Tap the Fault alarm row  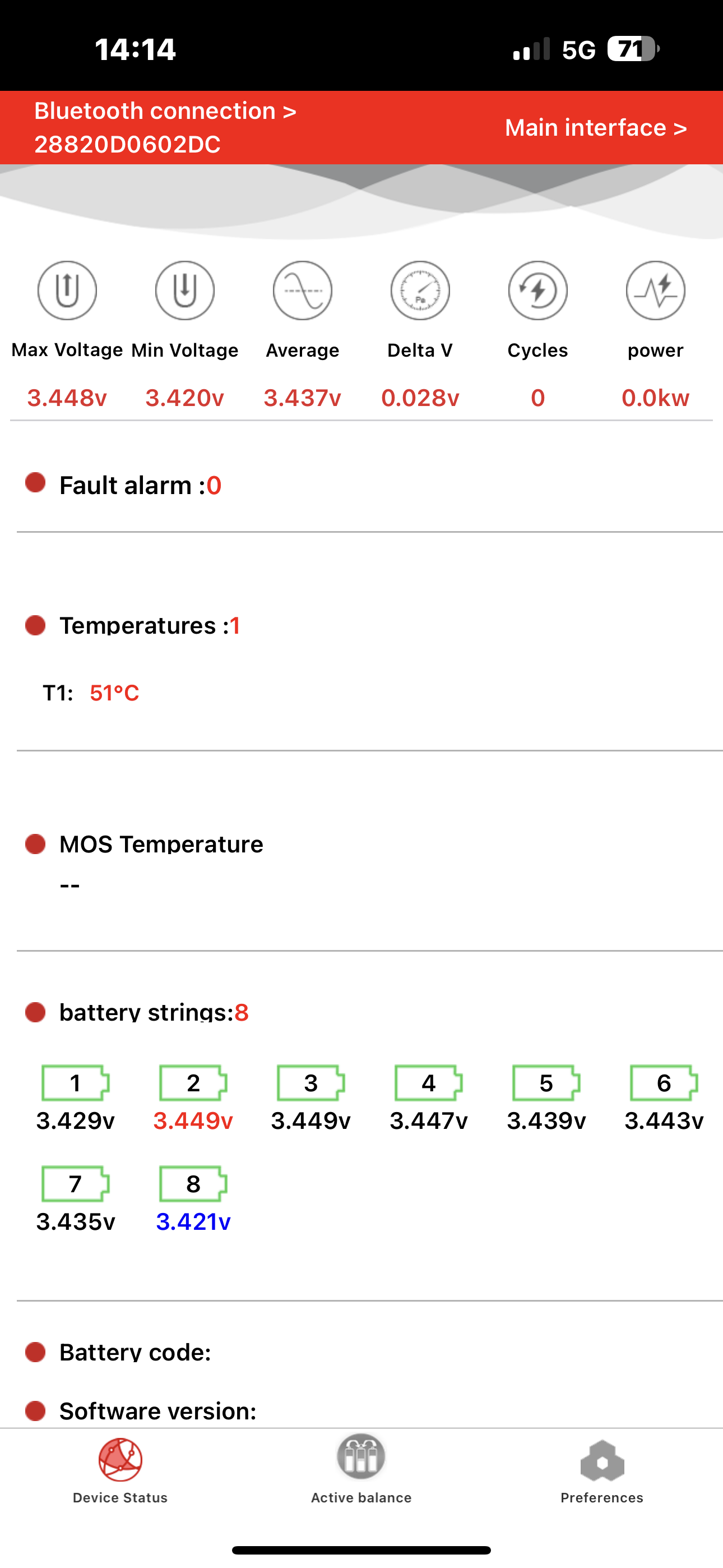point(140,486)
